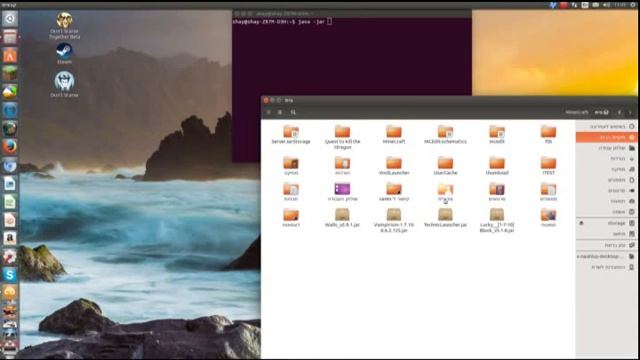Eject the storage drive
Viewport: 640px width, 360px height.
click(x=582, y=223)
